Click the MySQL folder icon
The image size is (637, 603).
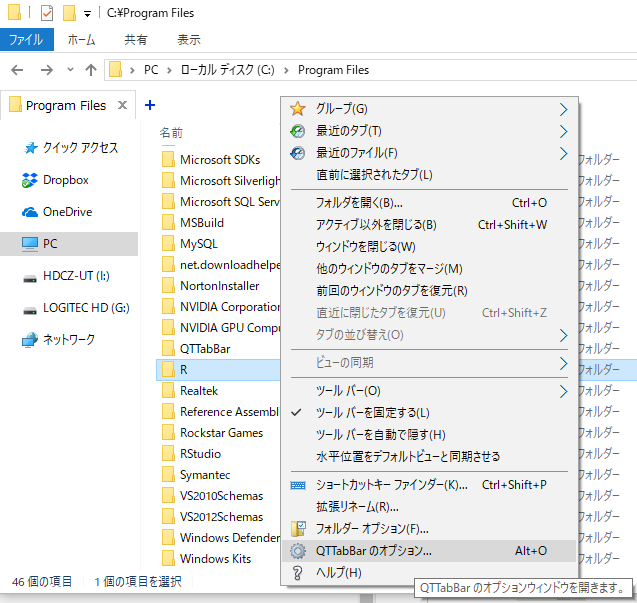168,243
